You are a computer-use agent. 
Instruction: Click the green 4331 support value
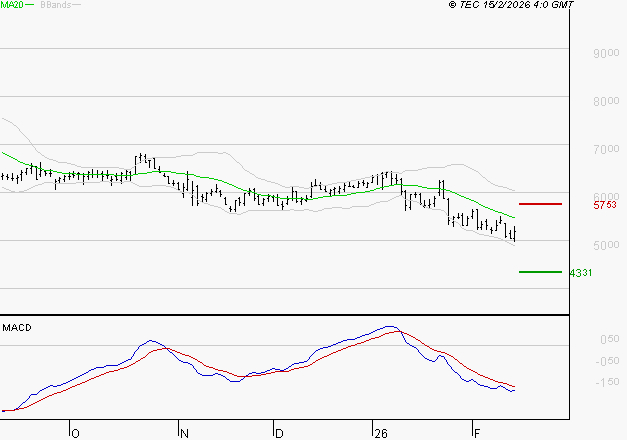pyautogui.click(x=581, y=273)
